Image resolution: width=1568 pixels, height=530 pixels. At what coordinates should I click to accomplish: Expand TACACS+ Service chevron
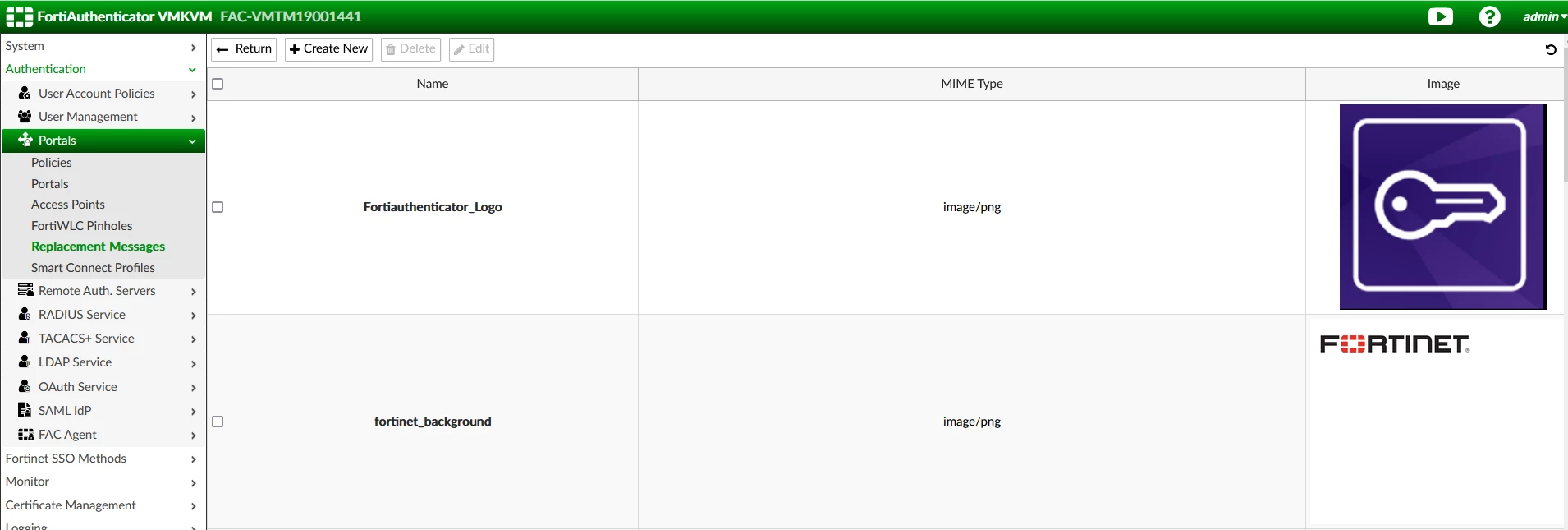tap(193, 339)
